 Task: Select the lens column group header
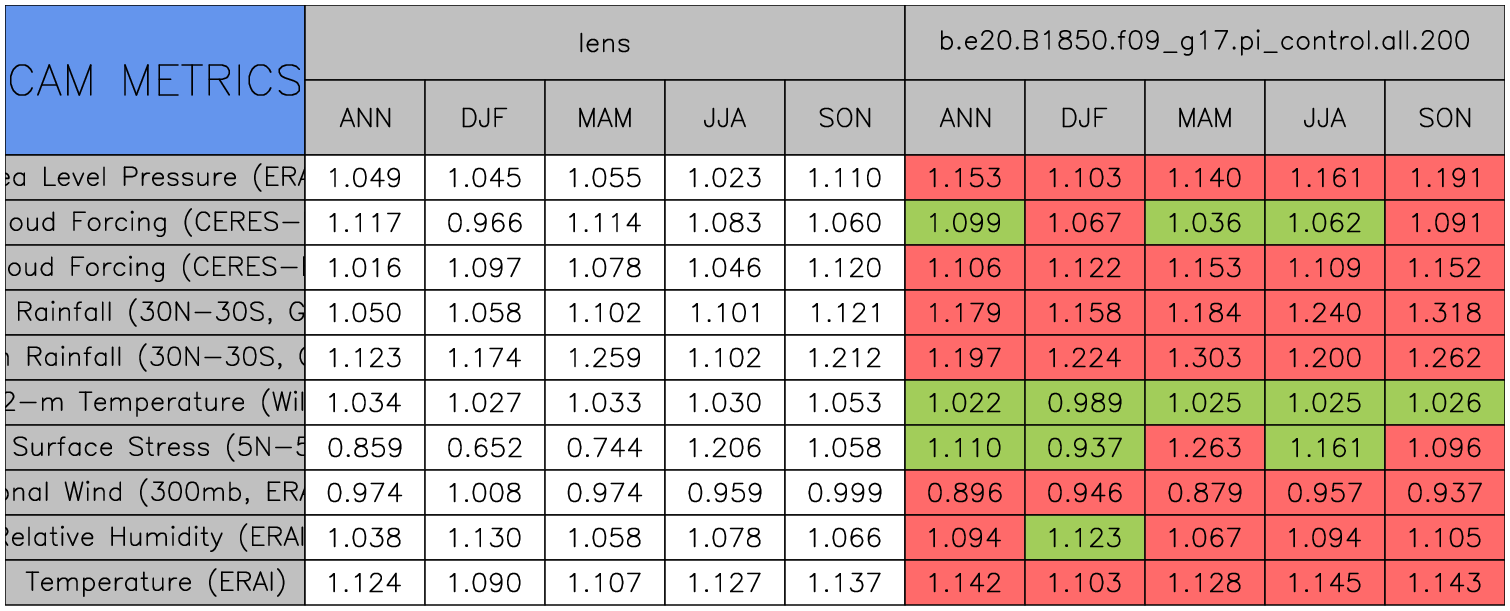[x=604, y=42]
